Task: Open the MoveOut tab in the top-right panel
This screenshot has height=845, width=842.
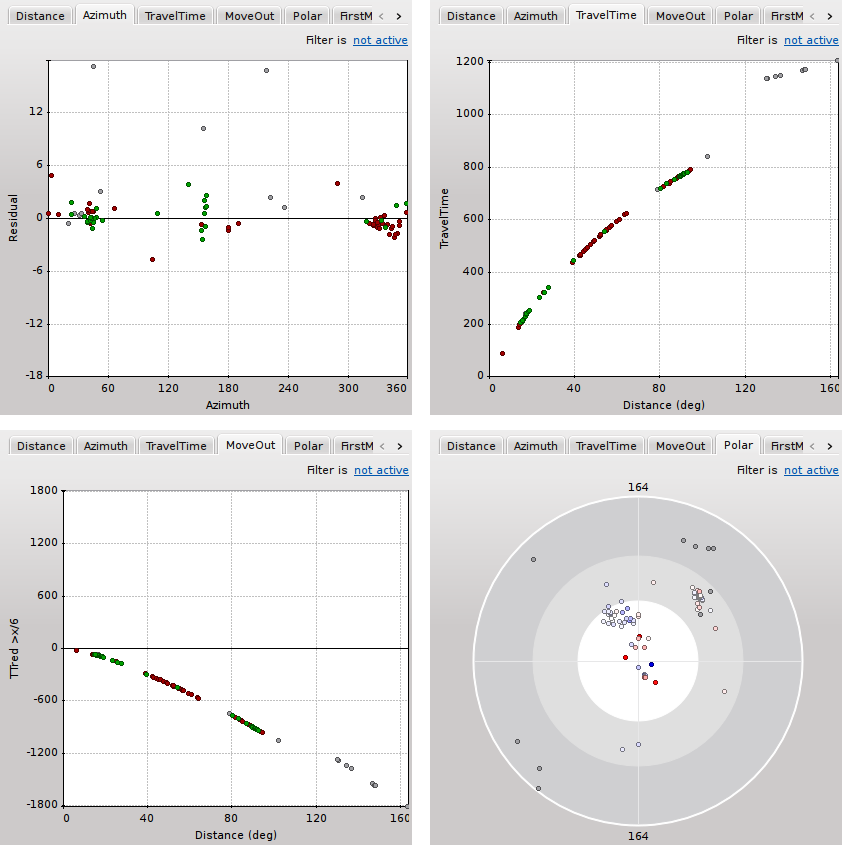Action: (680, 14)
